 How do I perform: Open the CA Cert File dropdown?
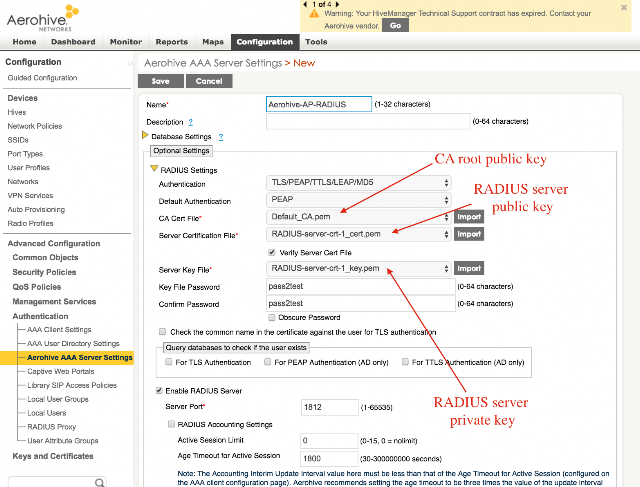tap(359, 217)
